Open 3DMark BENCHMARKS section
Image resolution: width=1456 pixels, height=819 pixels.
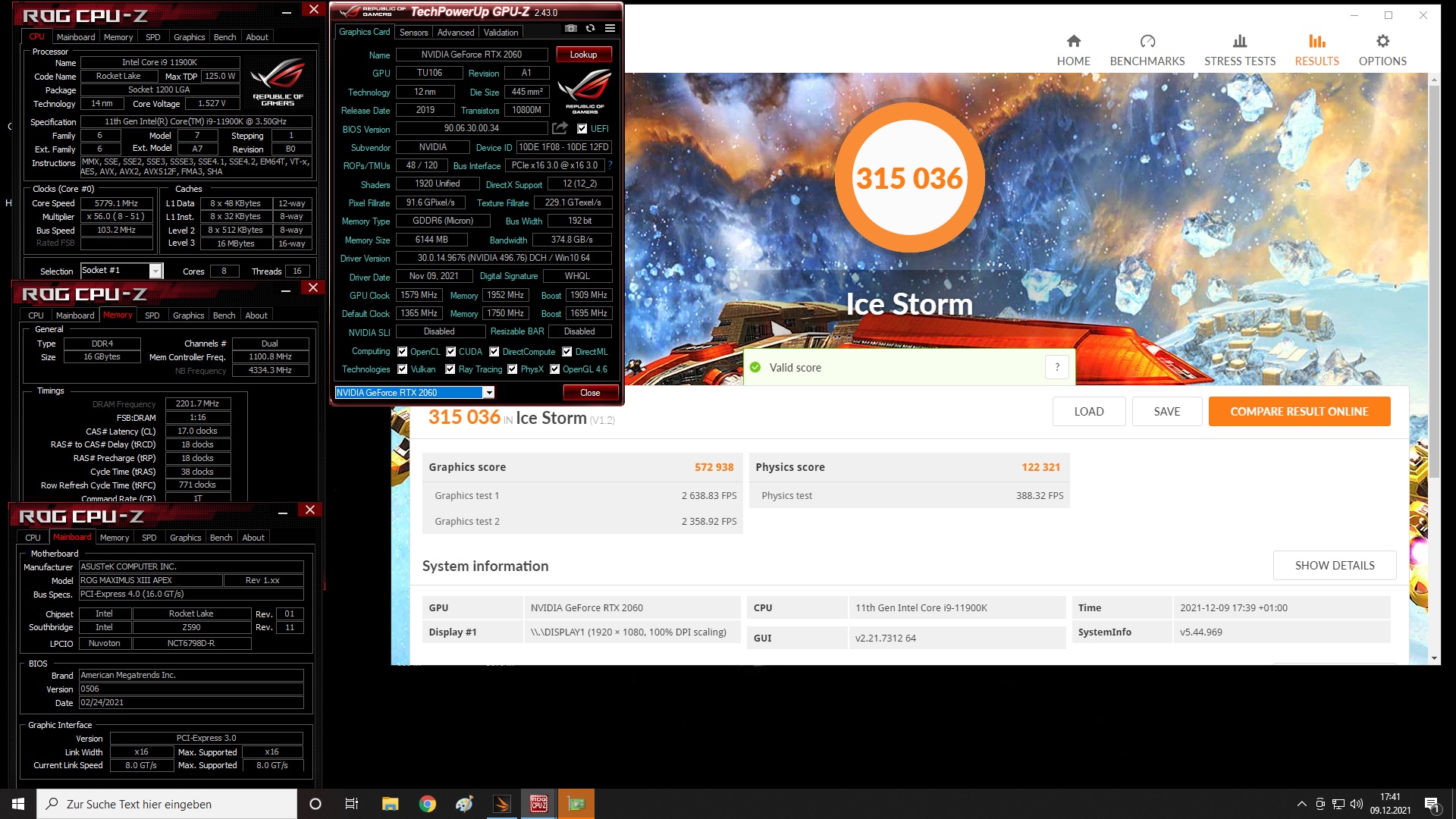(x=1147, y=50)
